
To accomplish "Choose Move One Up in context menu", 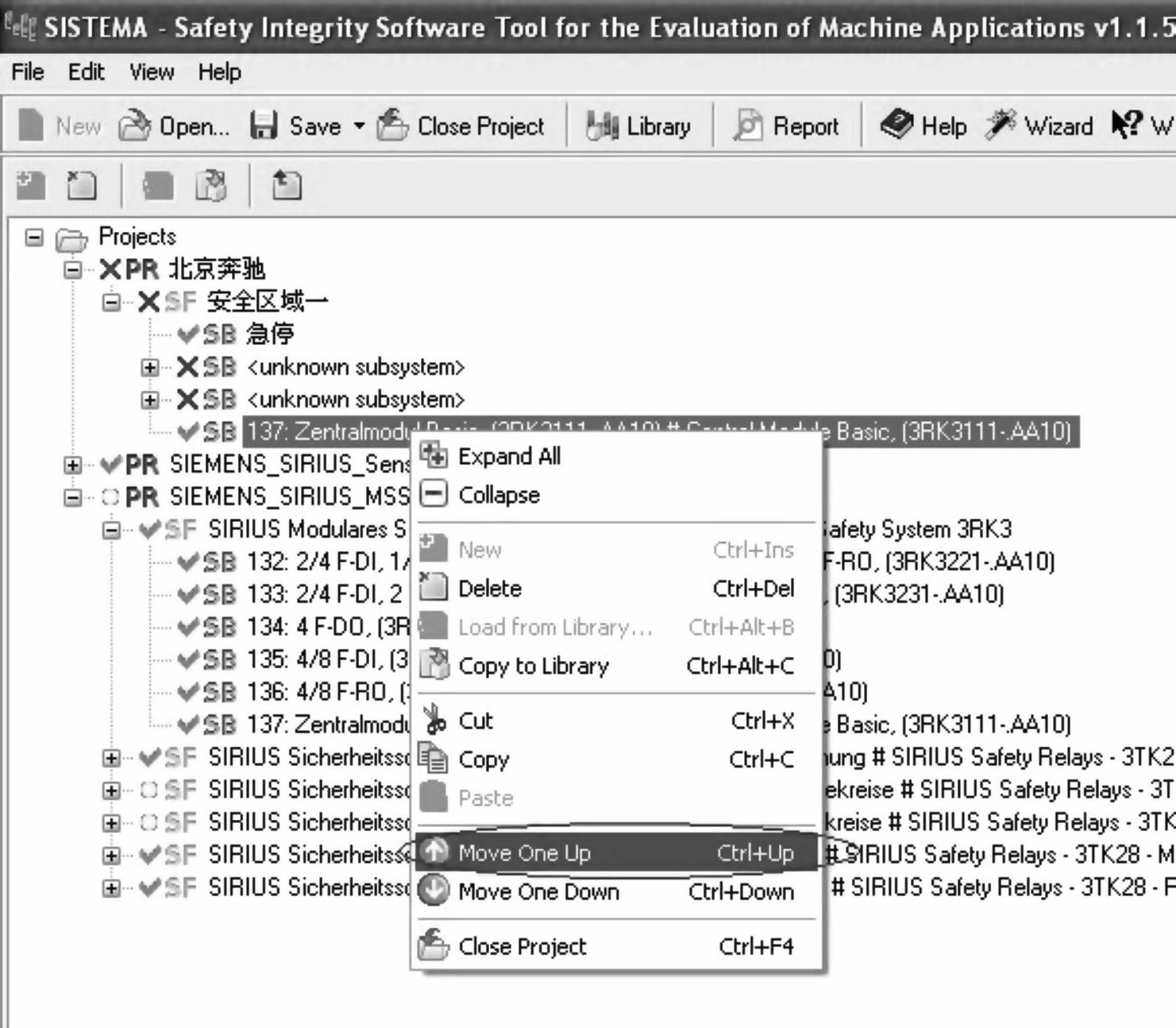I will (x=616, y=853).
